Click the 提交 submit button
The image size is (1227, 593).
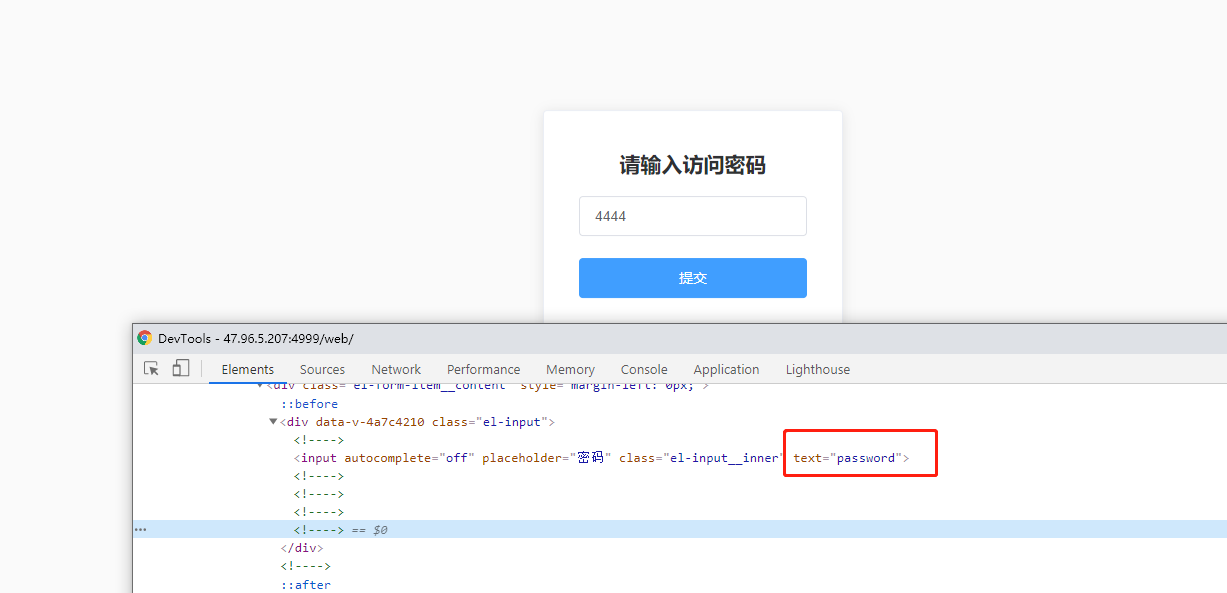coord(692,278)
